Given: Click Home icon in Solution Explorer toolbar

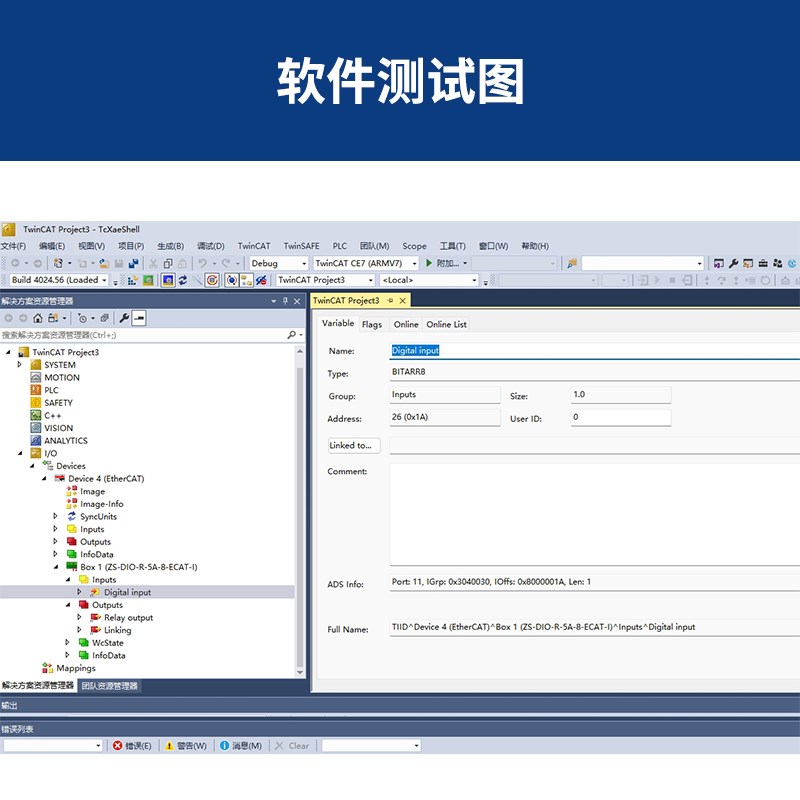Looking at the screenshot, I should (x=37, y=318).
